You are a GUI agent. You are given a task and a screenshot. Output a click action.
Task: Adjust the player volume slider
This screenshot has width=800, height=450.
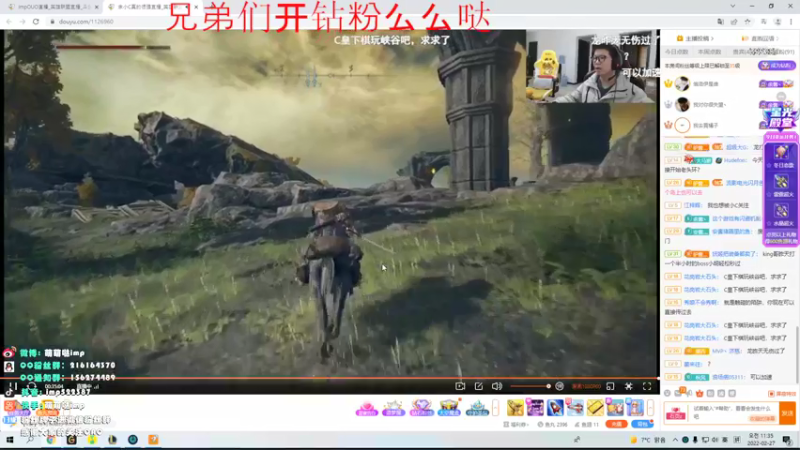pos(531,386)
